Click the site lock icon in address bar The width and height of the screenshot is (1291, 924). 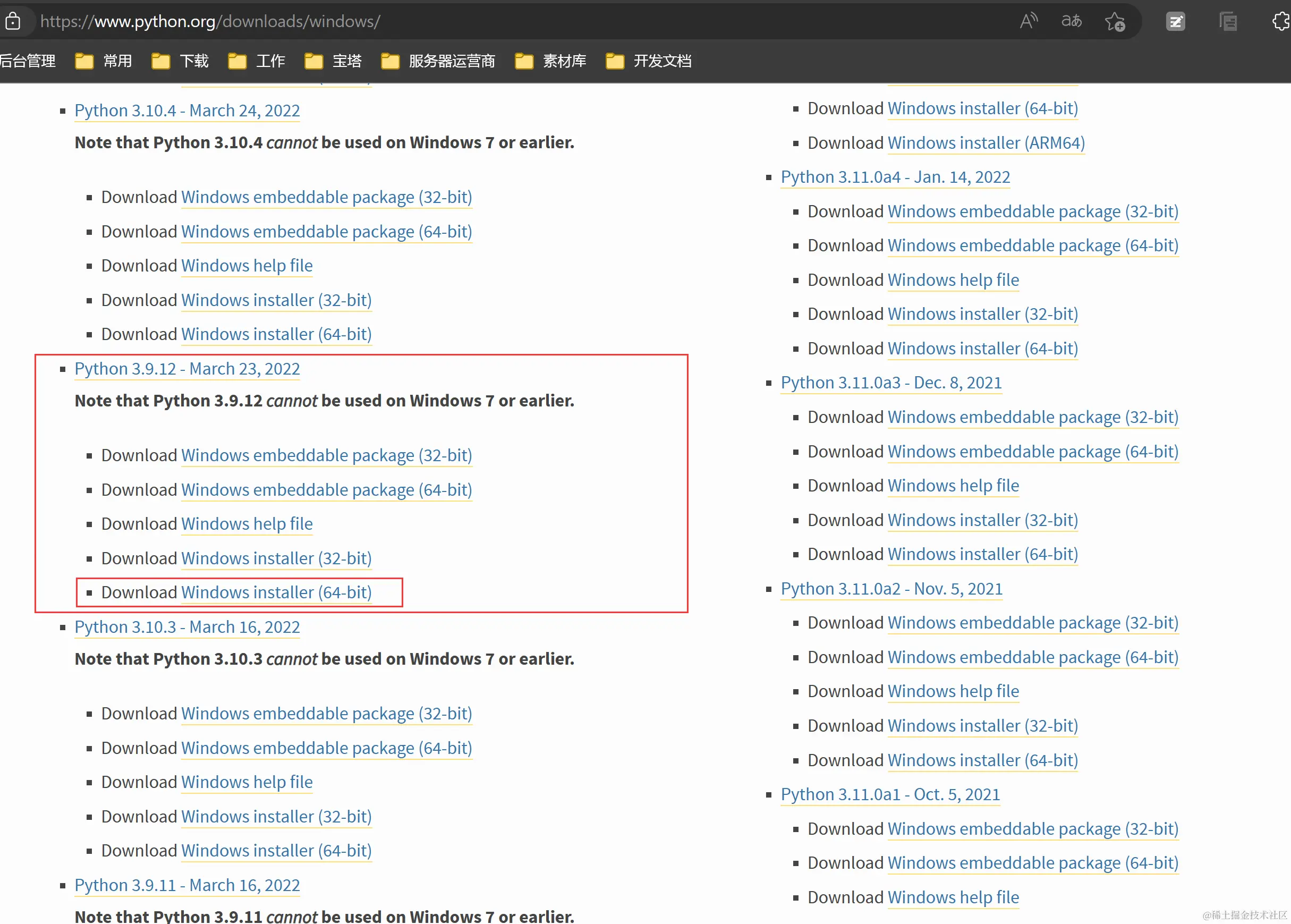(x=13, y=22)
